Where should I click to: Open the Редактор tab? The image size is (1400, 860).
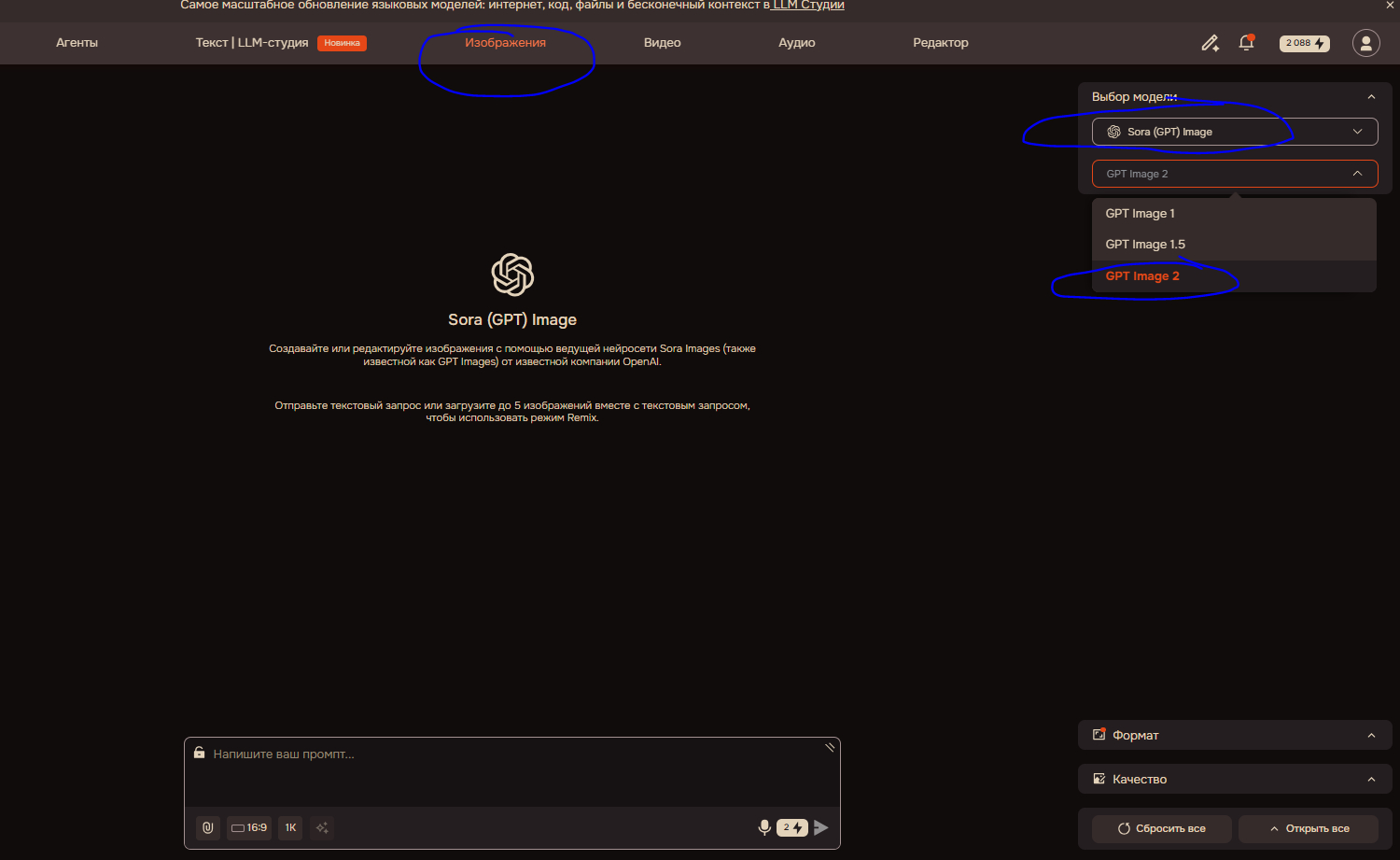pyautogui.click(x=941, y=43)
